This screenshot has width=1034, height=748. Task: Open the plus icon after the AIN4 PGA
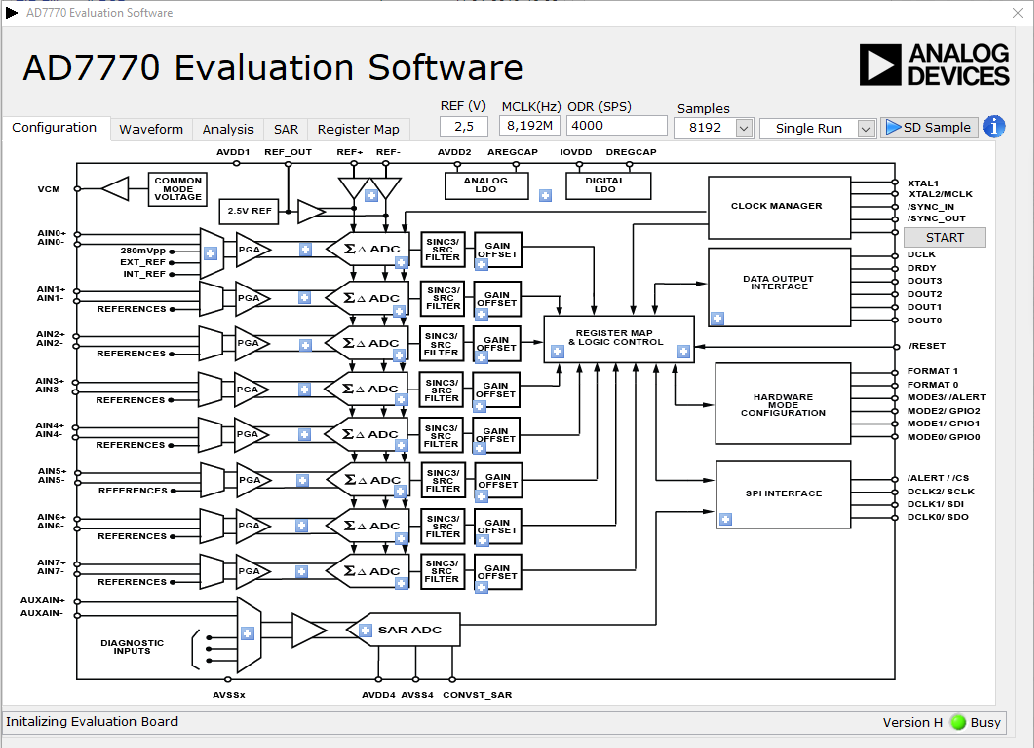(304, 434)
